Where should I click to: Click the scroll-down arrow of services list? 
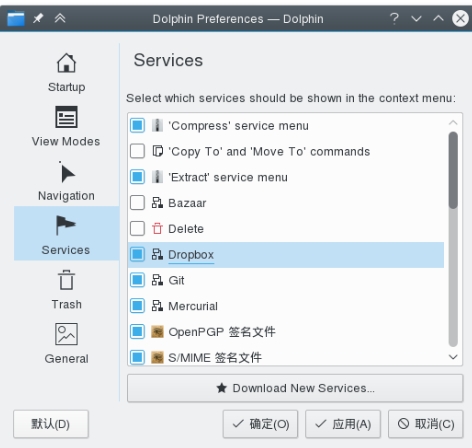pyautogui.click(x=453, y=357)
